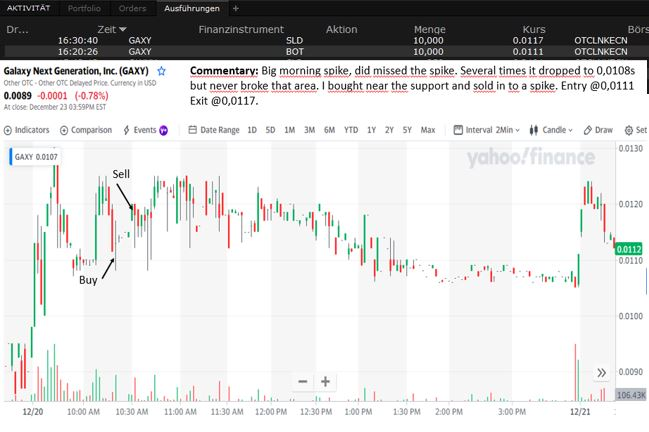Select the YTD range
The image size is (649, 432).
click(x=351, y=130)
